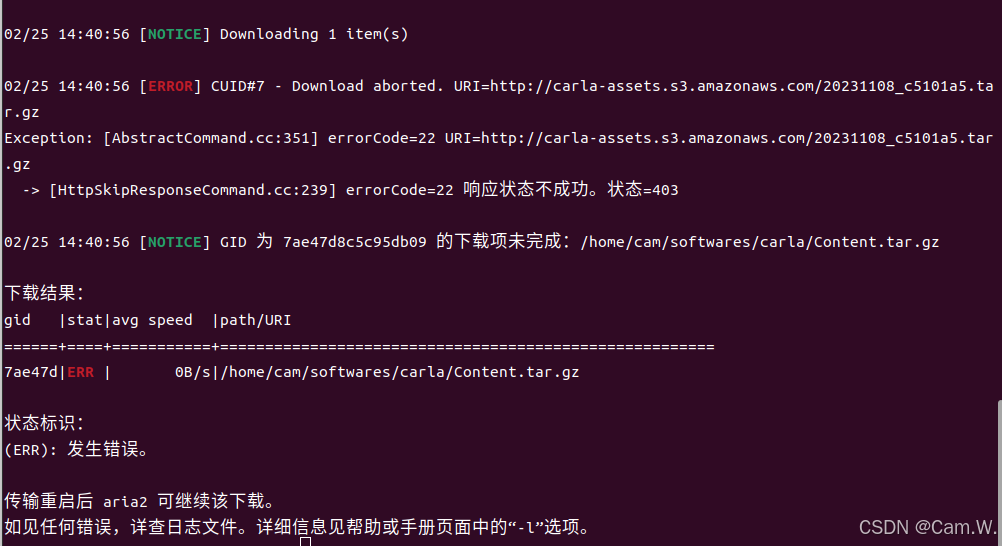Screen dimensions: 1002x546
Task: Click the red ERROR tag
Action: click(170, 86)
